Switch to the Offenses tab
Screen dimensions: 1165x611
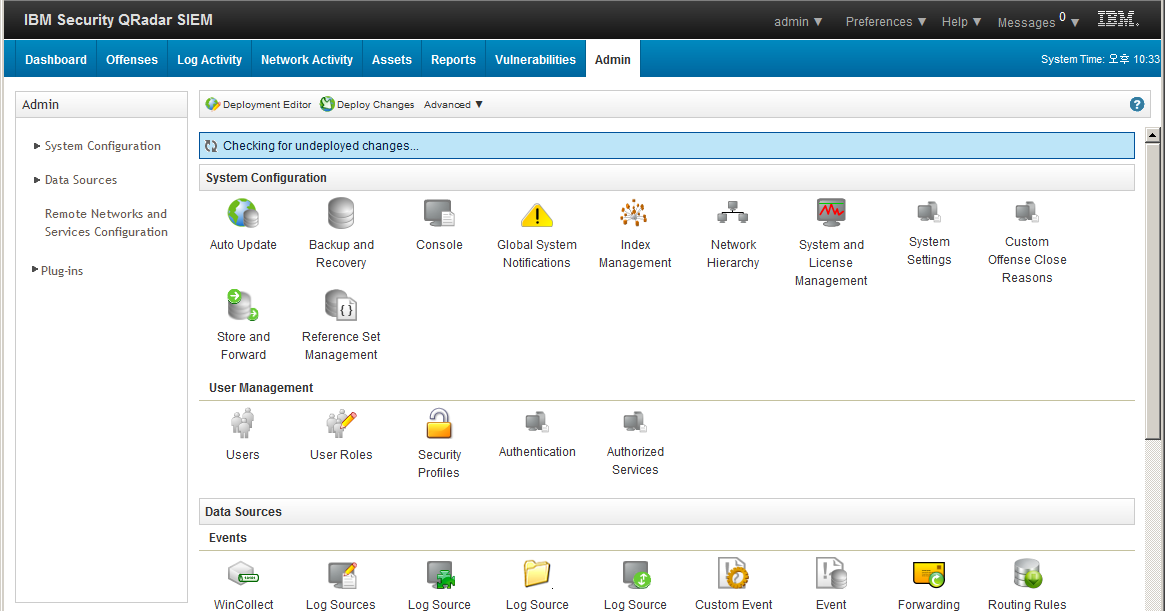(132, 59)
